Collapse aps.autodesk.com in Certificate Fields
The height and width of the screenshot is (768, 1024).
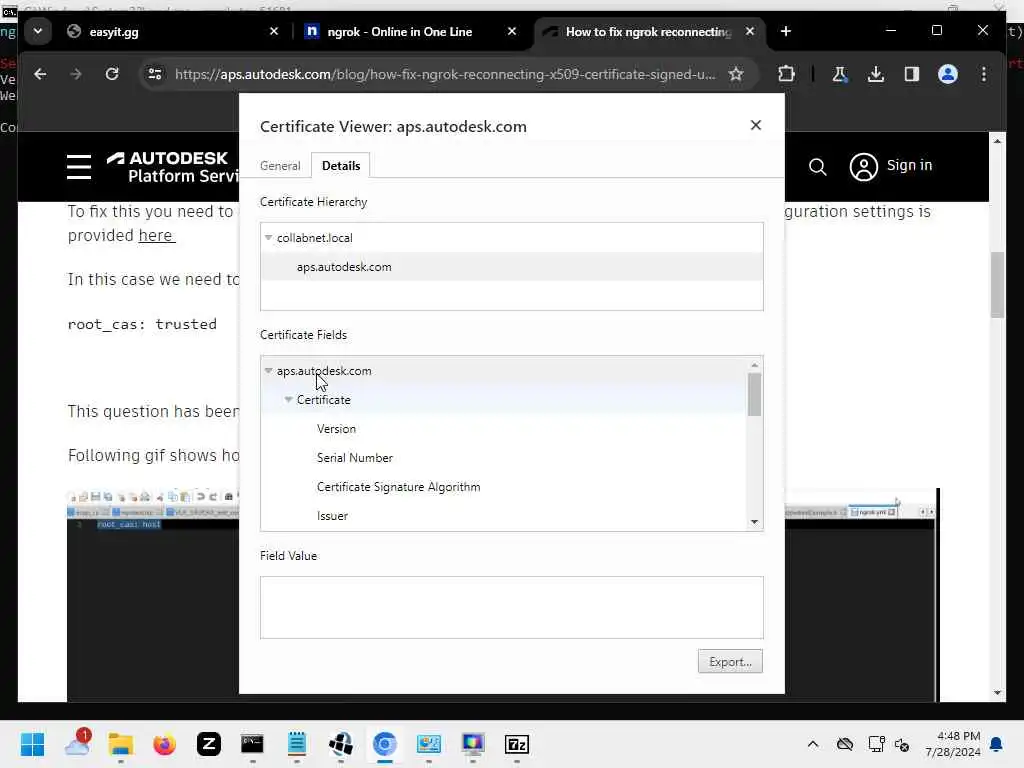click(268, 370)
